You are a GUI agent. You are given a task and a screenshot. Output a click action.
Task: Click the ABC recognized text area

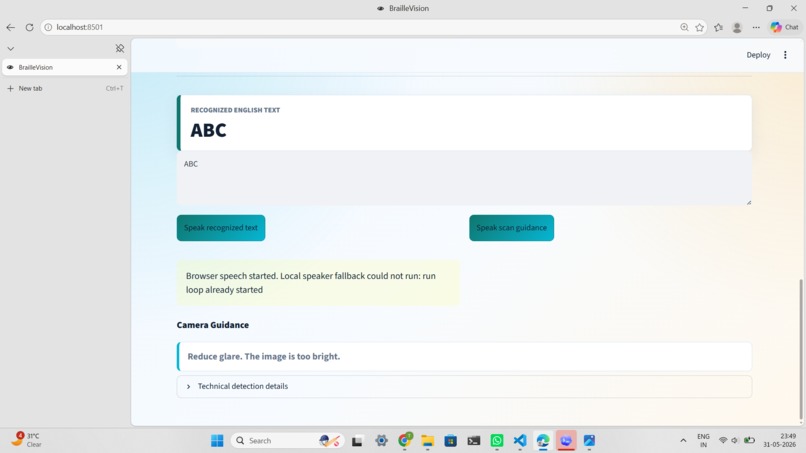[x=464, y=179]
